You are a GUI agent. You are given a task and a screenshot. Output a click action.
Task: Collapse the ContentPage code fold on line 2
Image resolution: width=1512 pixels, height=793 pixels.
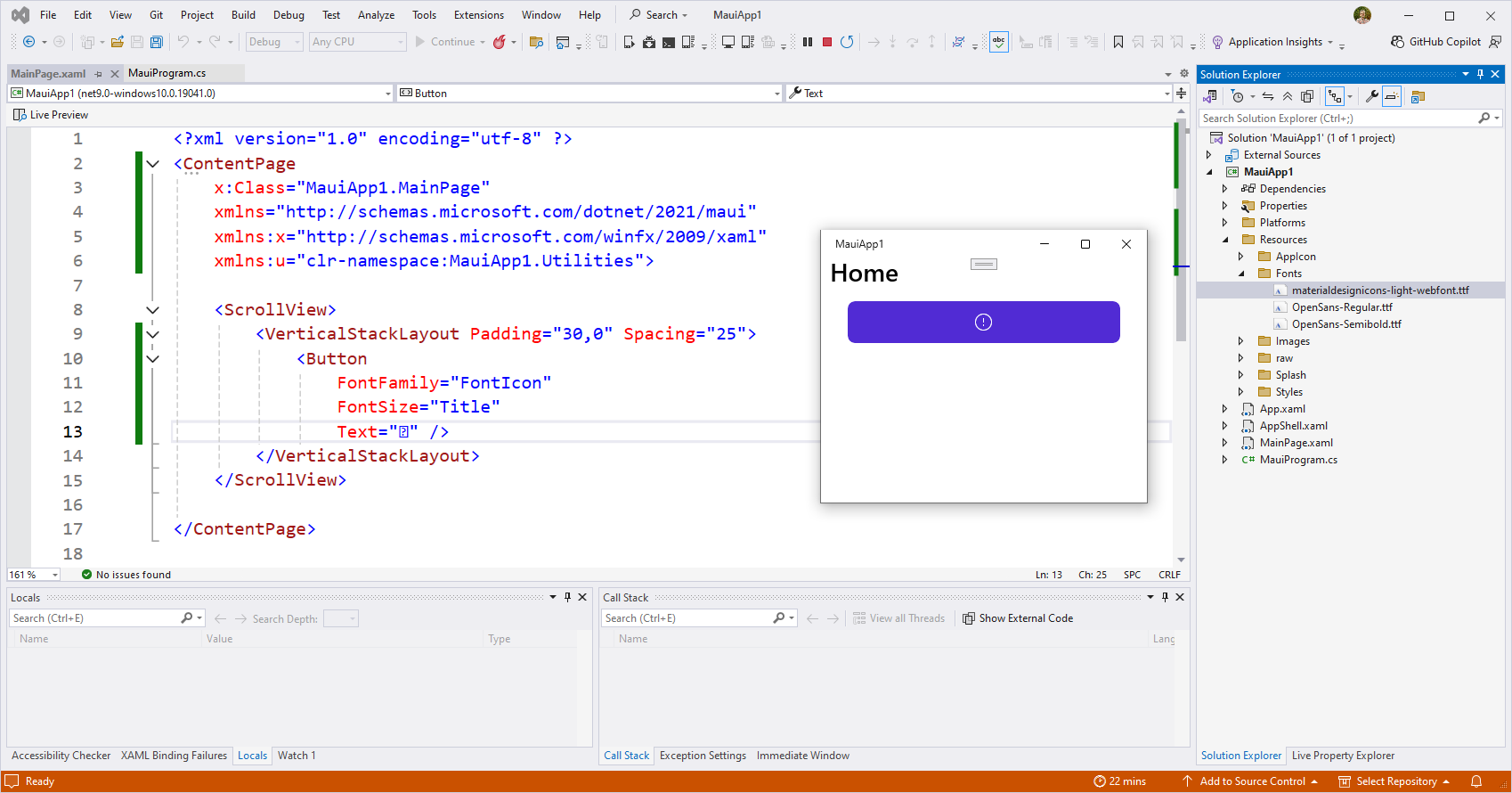[152, 164]
